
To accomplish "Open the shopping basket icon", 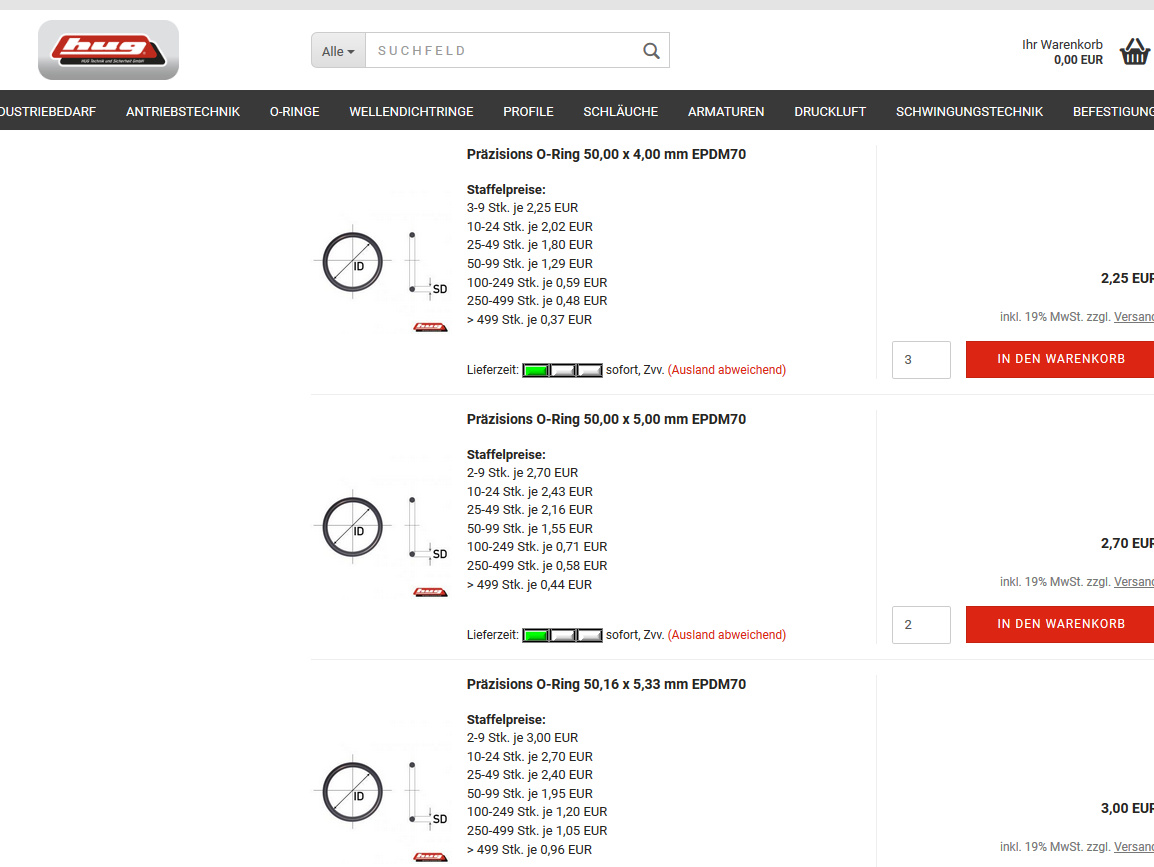I will click(1134, 52).
